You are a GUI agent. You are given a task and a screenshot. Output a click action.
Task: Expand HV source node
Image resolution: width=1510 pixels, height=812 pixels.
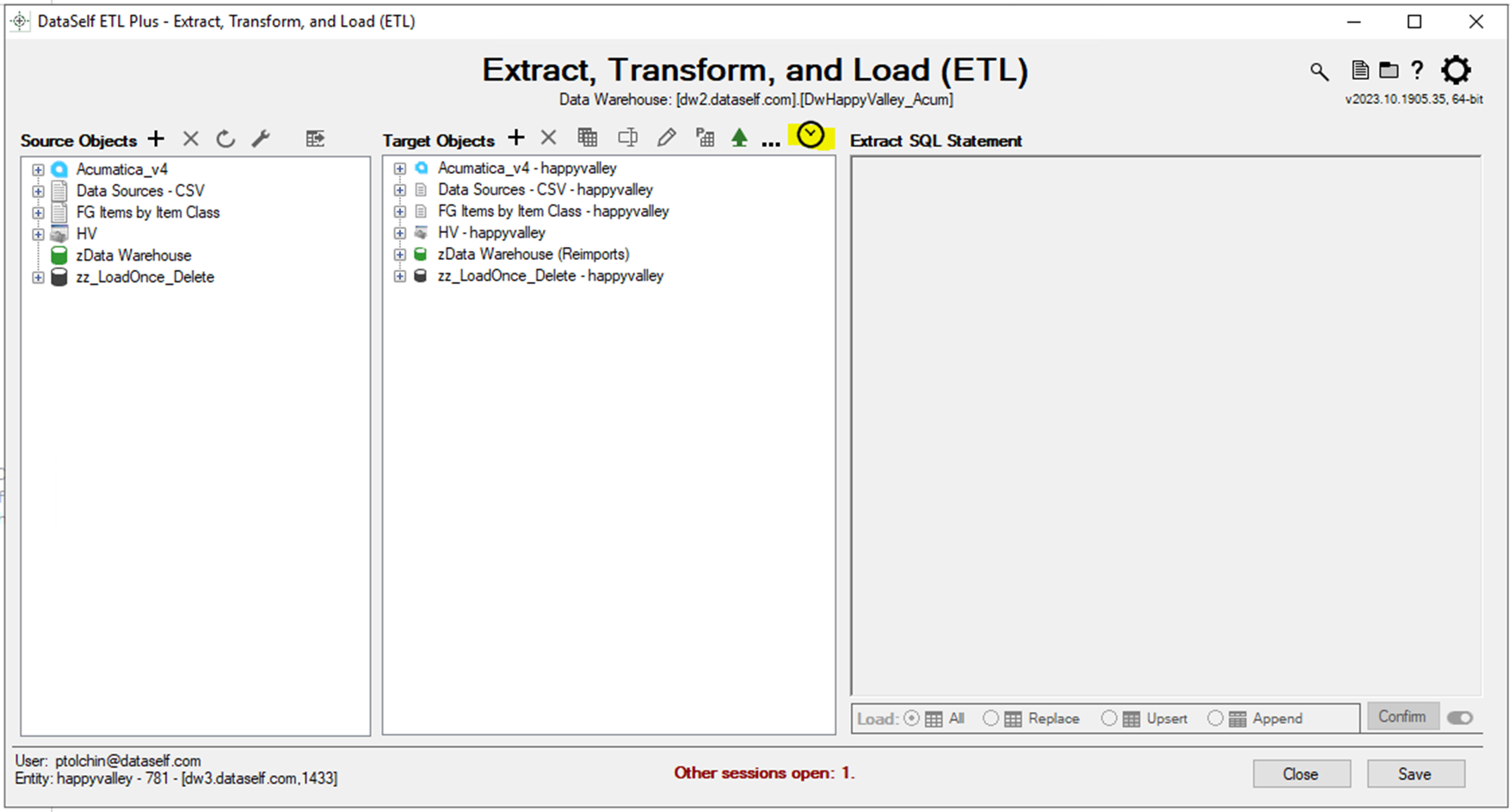coord(38,234)
